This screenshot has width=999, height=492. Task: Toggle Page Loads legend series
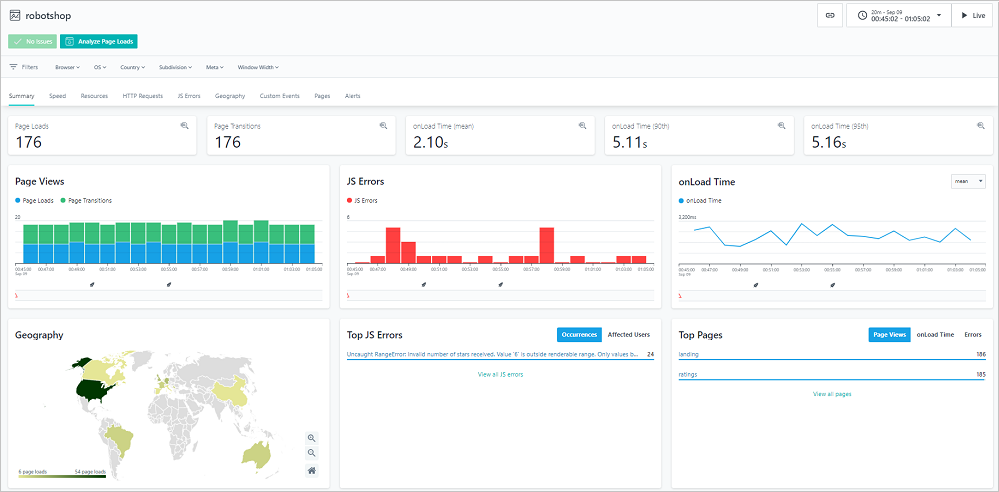coord(37,201)
